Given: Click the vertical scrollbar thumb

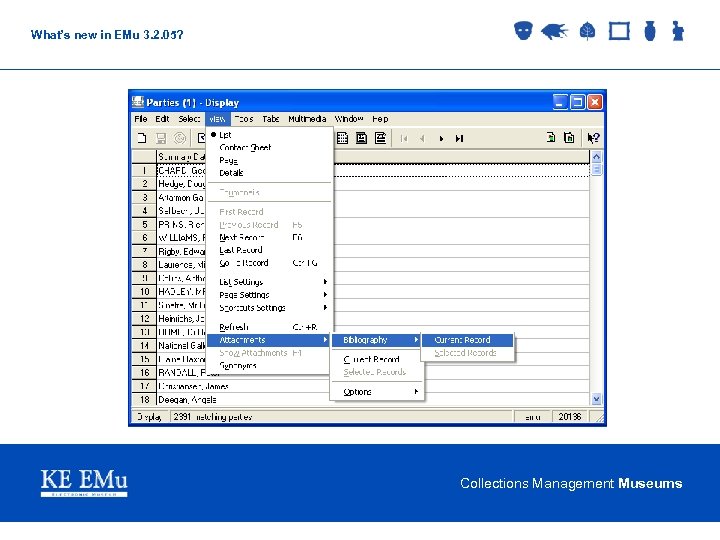Looking at the screenshot, I should tap(596, 169).
